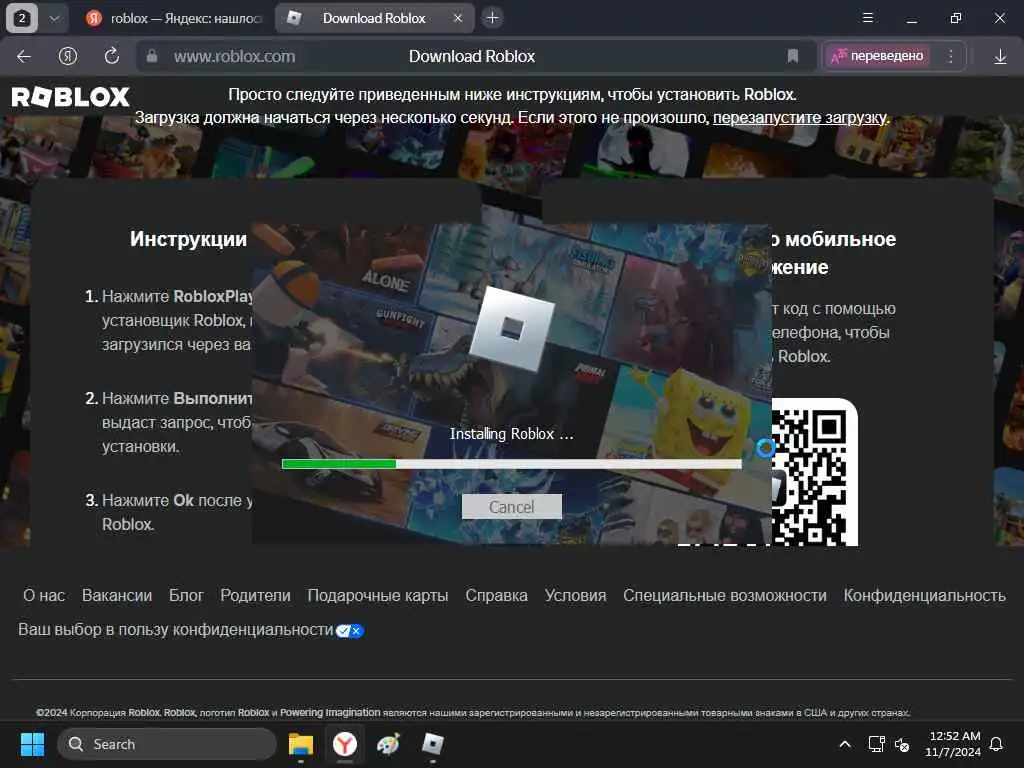
Task: Close the Download Roblox tab
Action: tap(458, 18)
